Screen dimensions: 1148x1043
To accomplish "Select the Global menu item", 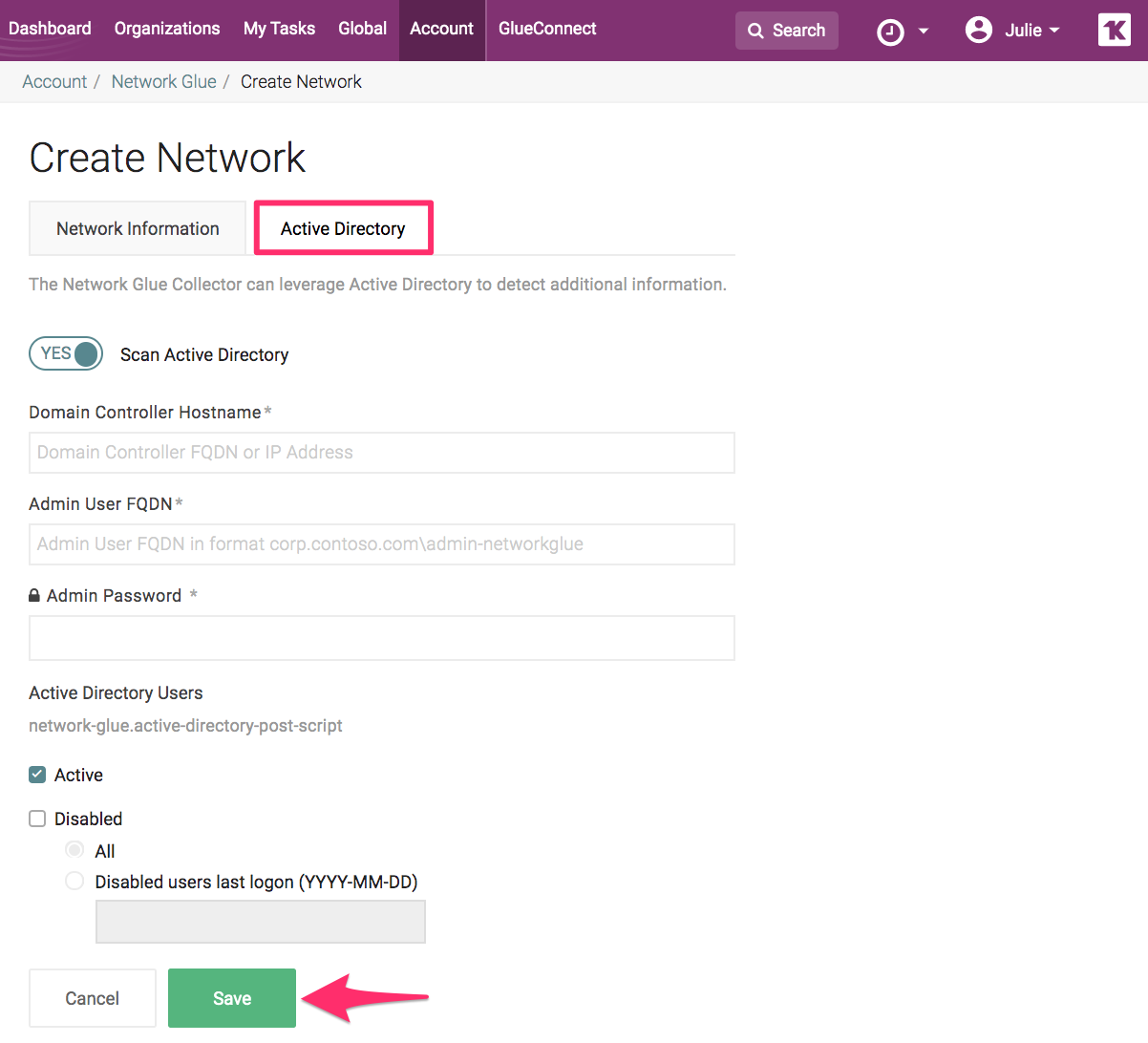I will pyautogui.click(x=362, y=29).
